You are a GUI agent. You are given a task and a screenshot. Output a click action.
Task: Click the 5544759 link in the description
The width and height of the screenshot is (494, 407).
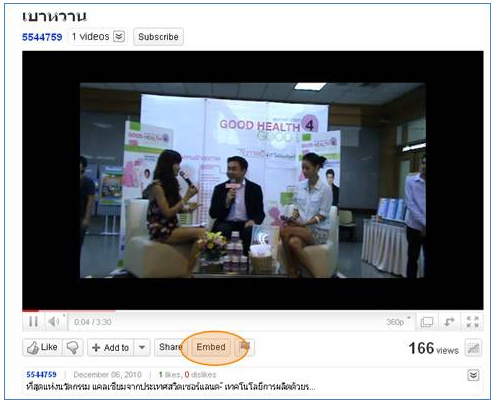[41, 375]
